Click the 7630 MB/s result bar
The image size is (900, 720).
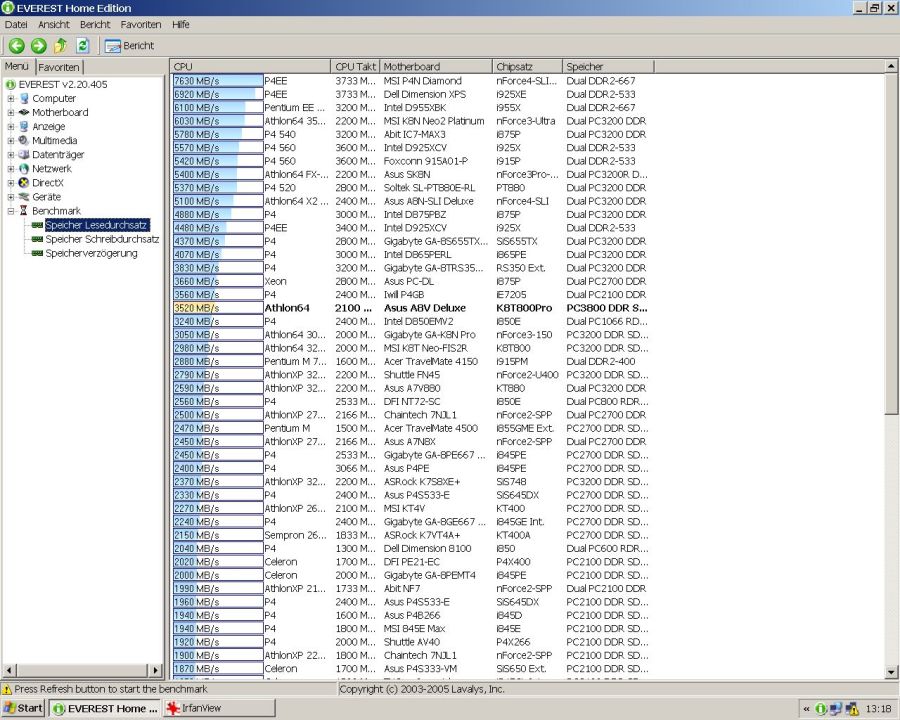click(218, 81)
